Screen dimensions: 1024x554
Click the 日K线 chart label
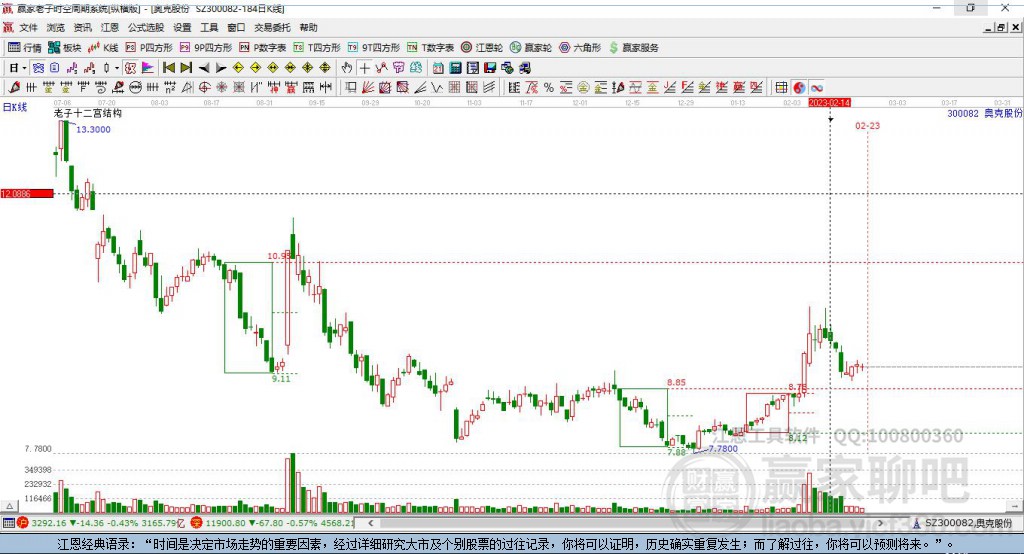(x=14, y=107)
